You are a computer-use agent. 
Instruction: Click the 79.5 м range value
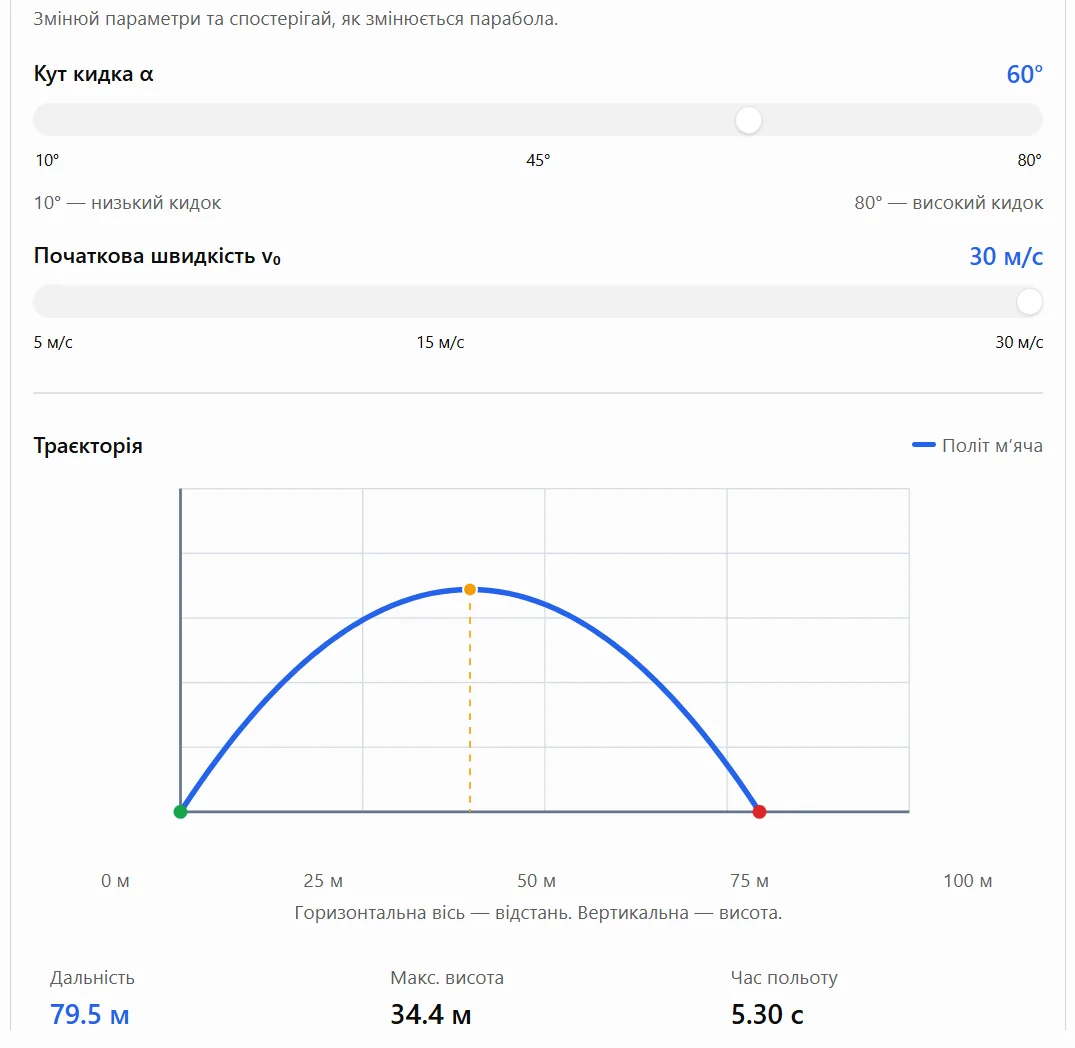[89, 1014]
